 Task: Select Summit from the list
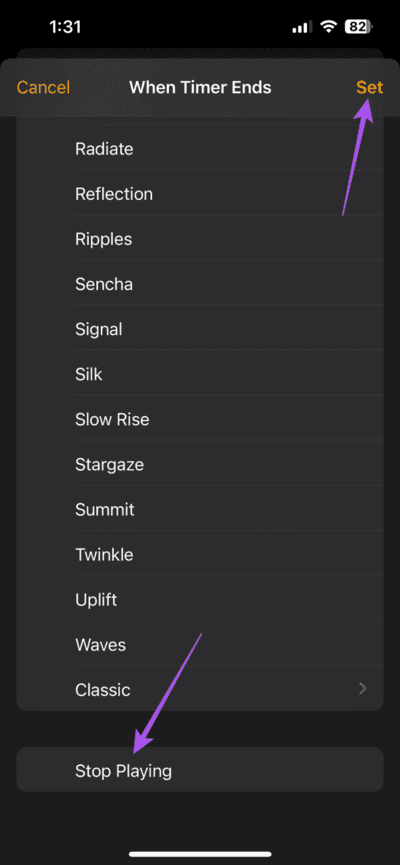point(200,509)
